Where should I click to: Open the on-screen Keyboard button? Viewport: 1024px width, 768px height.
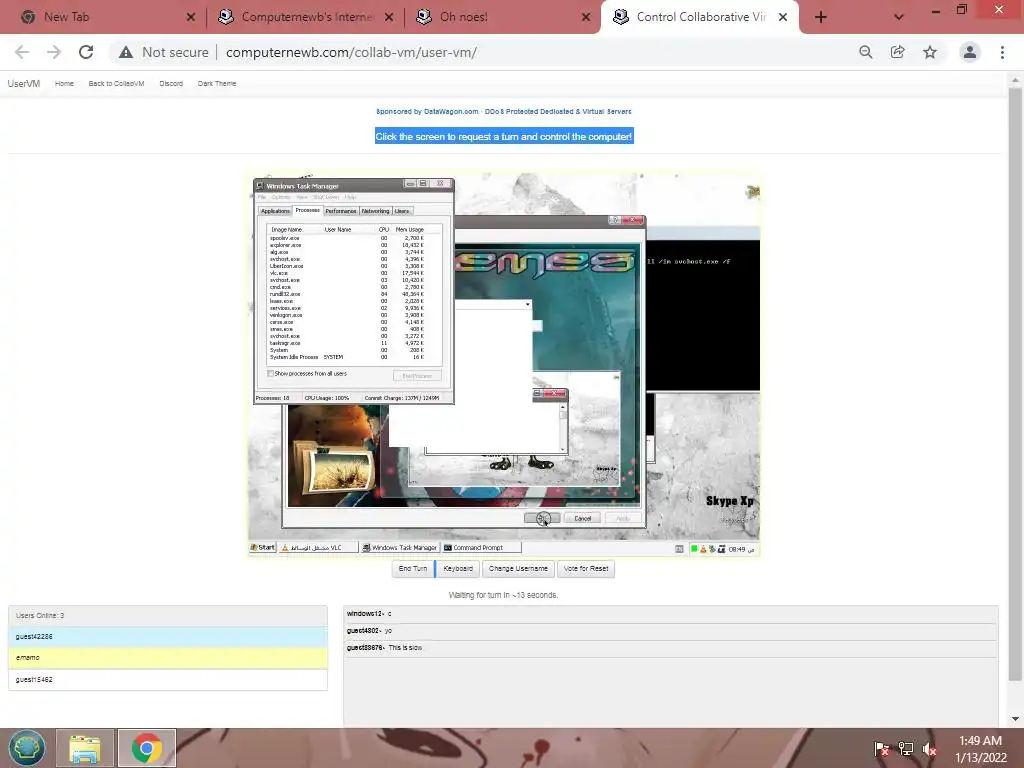458,569
